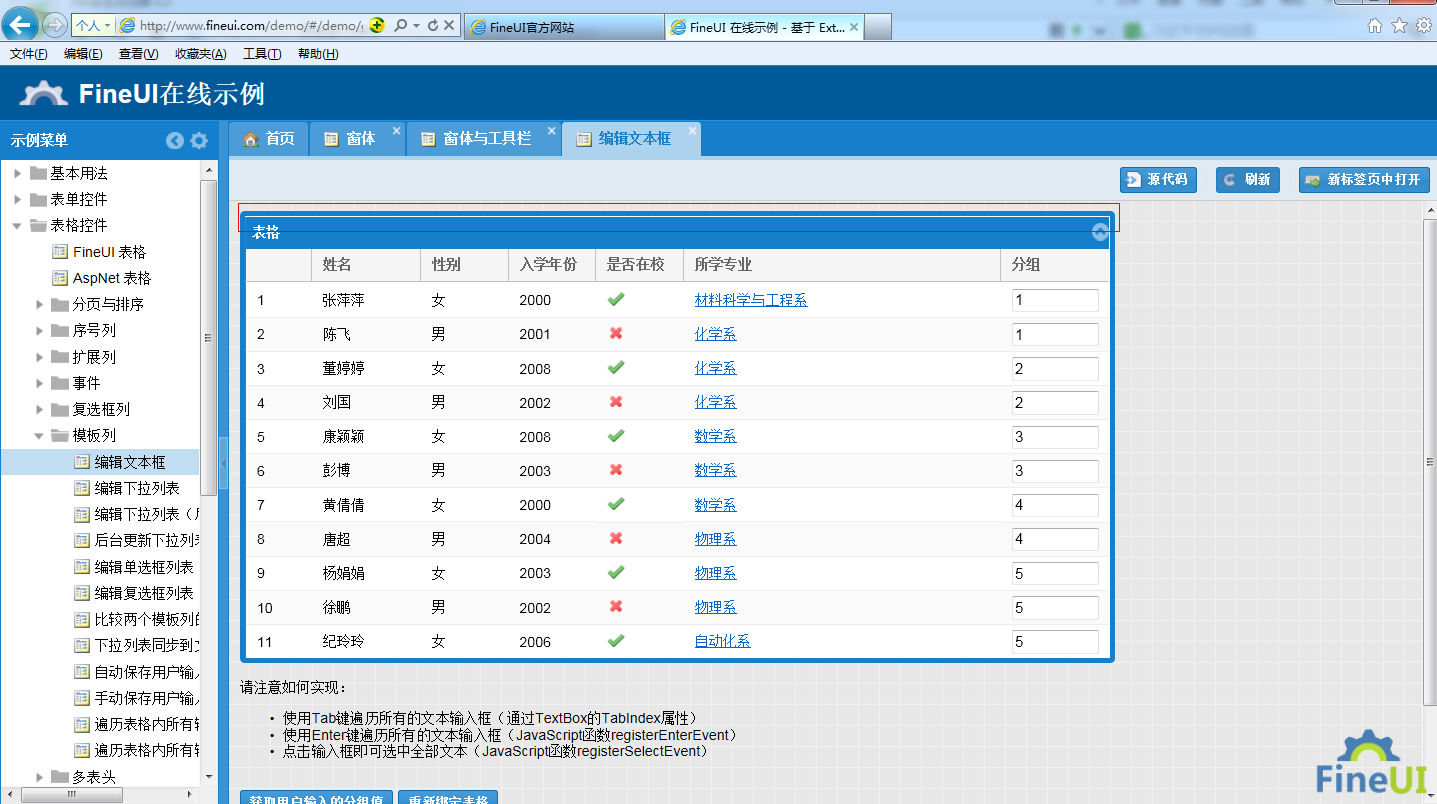Image resolution: width=1437 pixels, height=804 pixels.
Task: Click the red cross in the 彭博 row
Action: (x=616, y=470)
